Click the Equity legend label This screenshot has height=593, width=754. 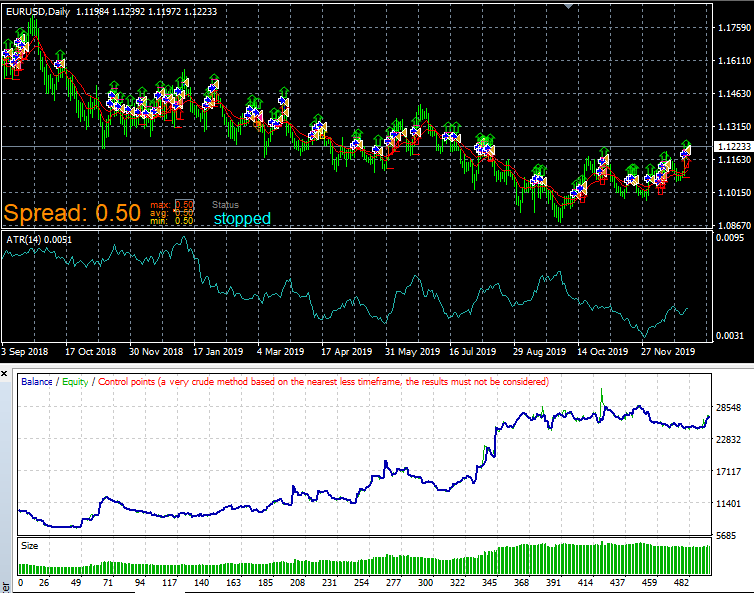75,381
